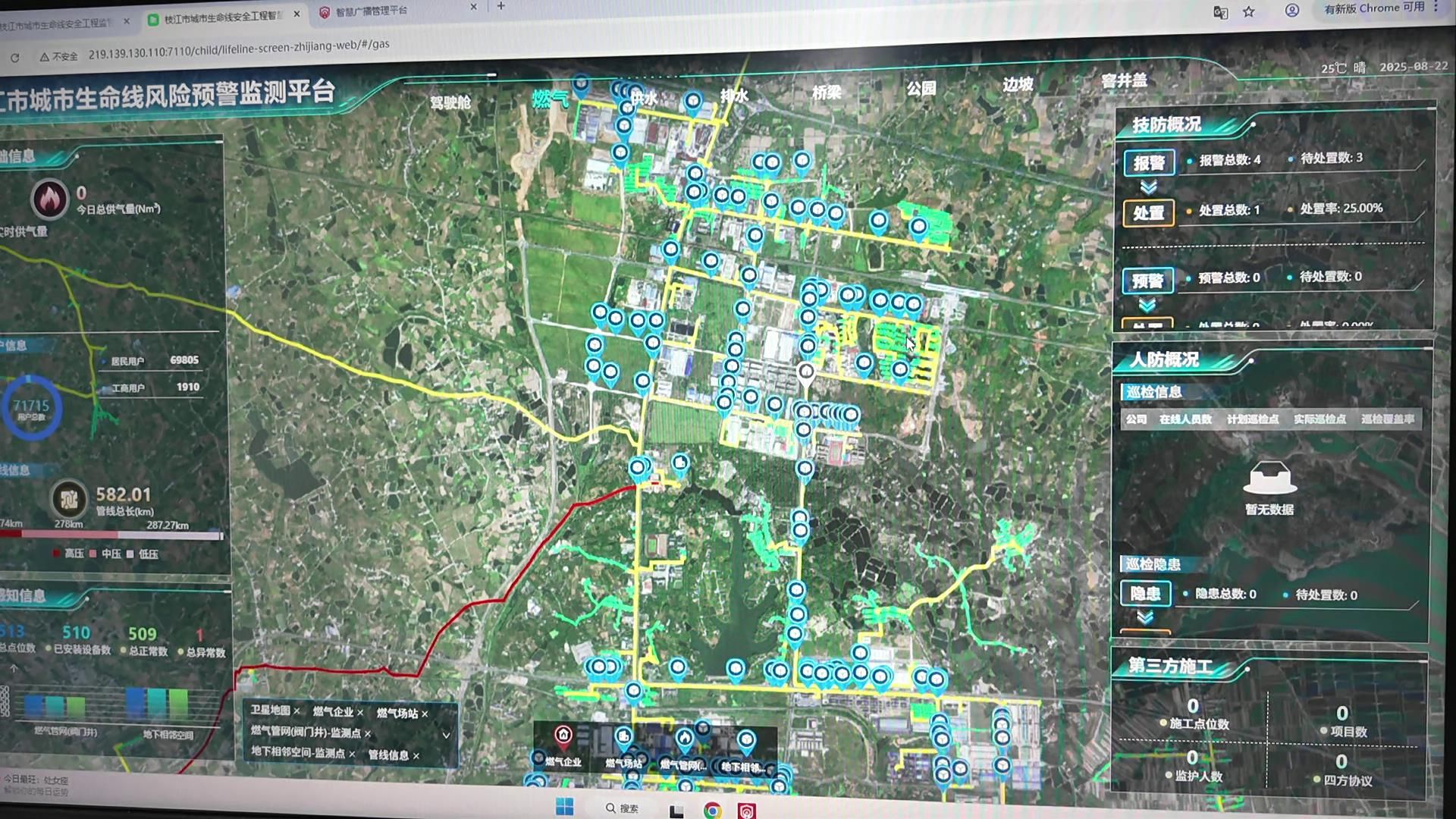Click the gray selected map pin marker
The image size is (1456, 819).
806,372
